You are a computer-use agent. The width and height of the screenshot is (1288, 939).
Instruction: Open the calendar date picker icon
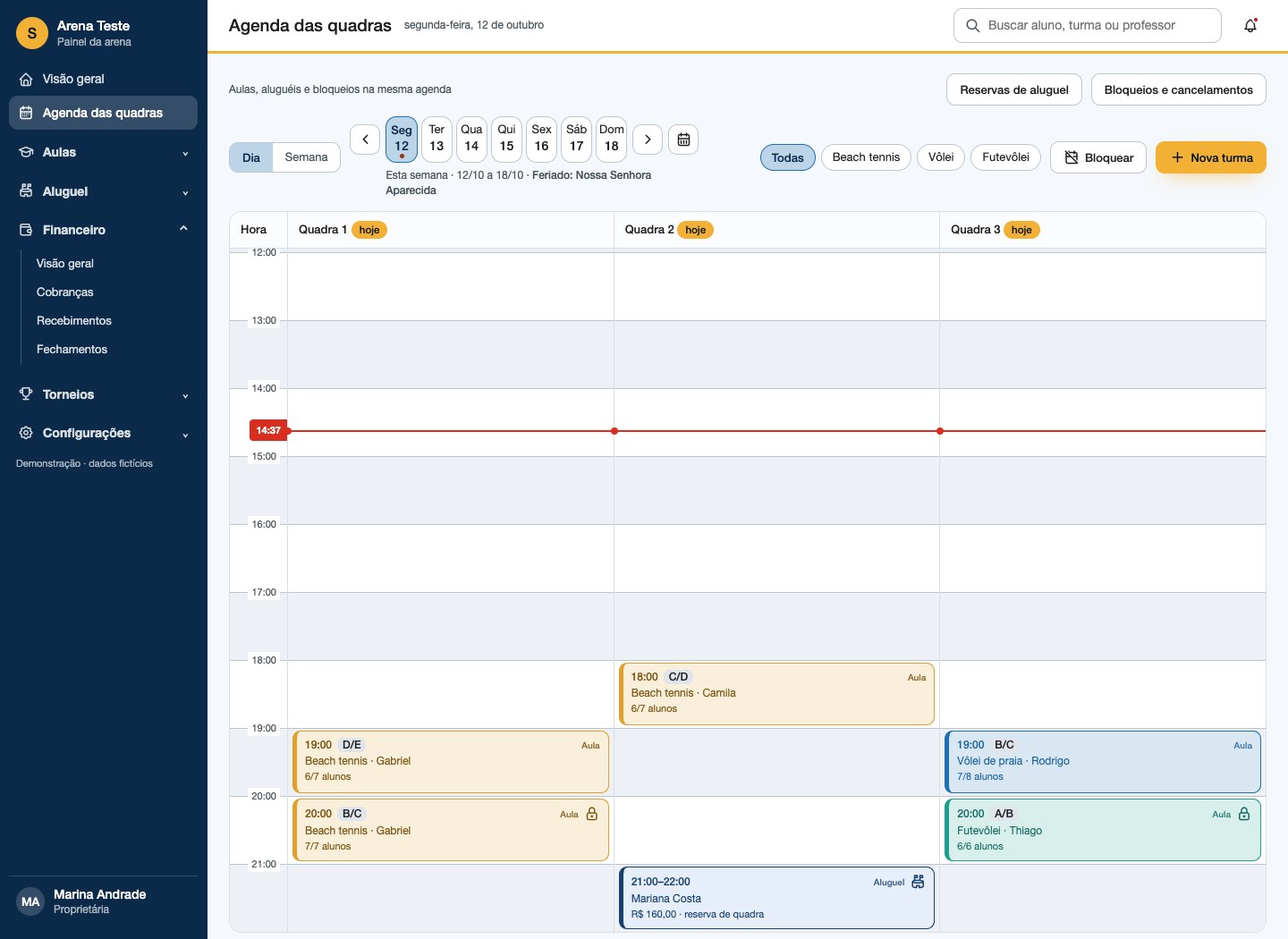pos(683,140)
